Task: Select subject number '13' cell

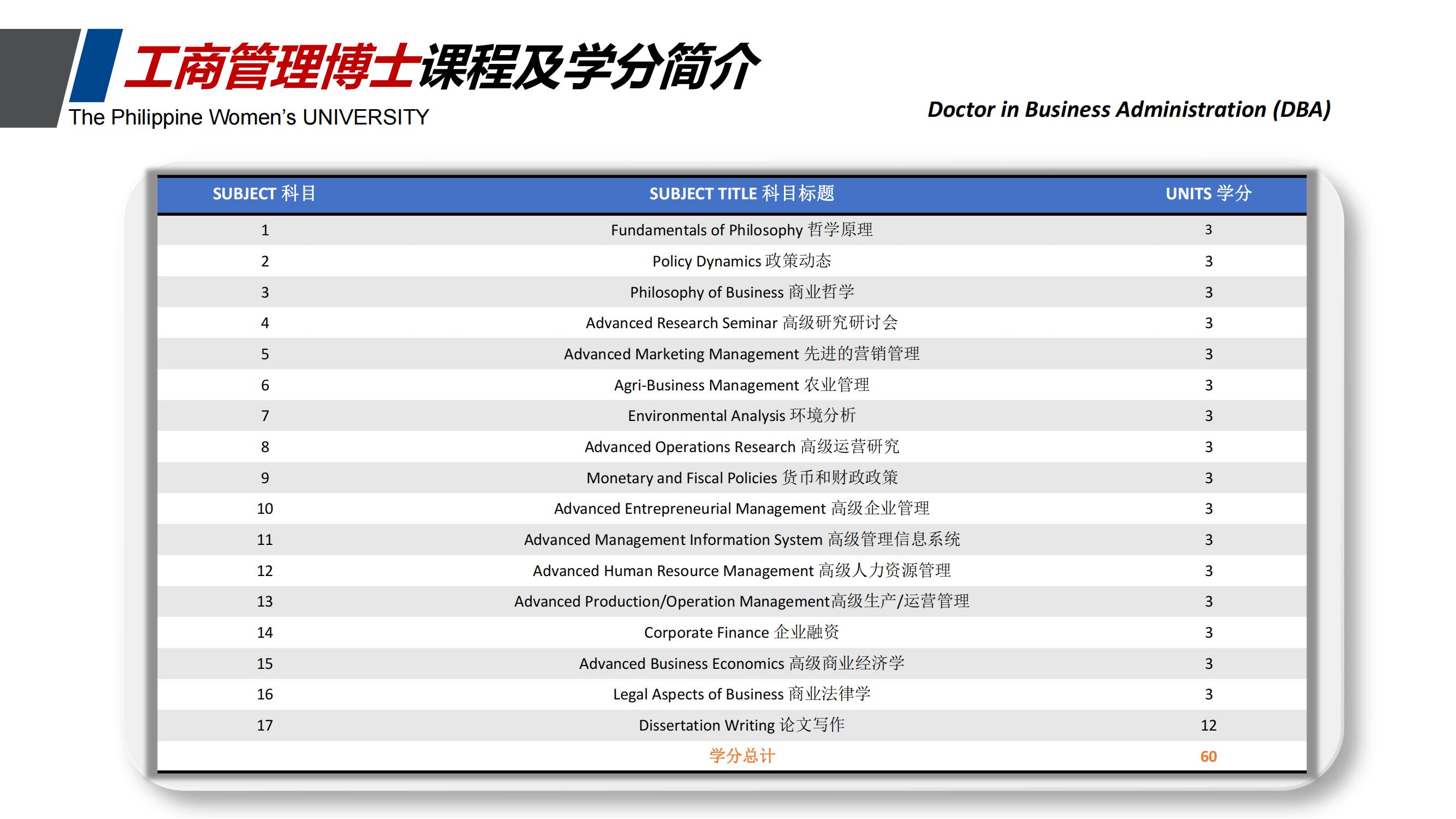Action: [265, 601]
